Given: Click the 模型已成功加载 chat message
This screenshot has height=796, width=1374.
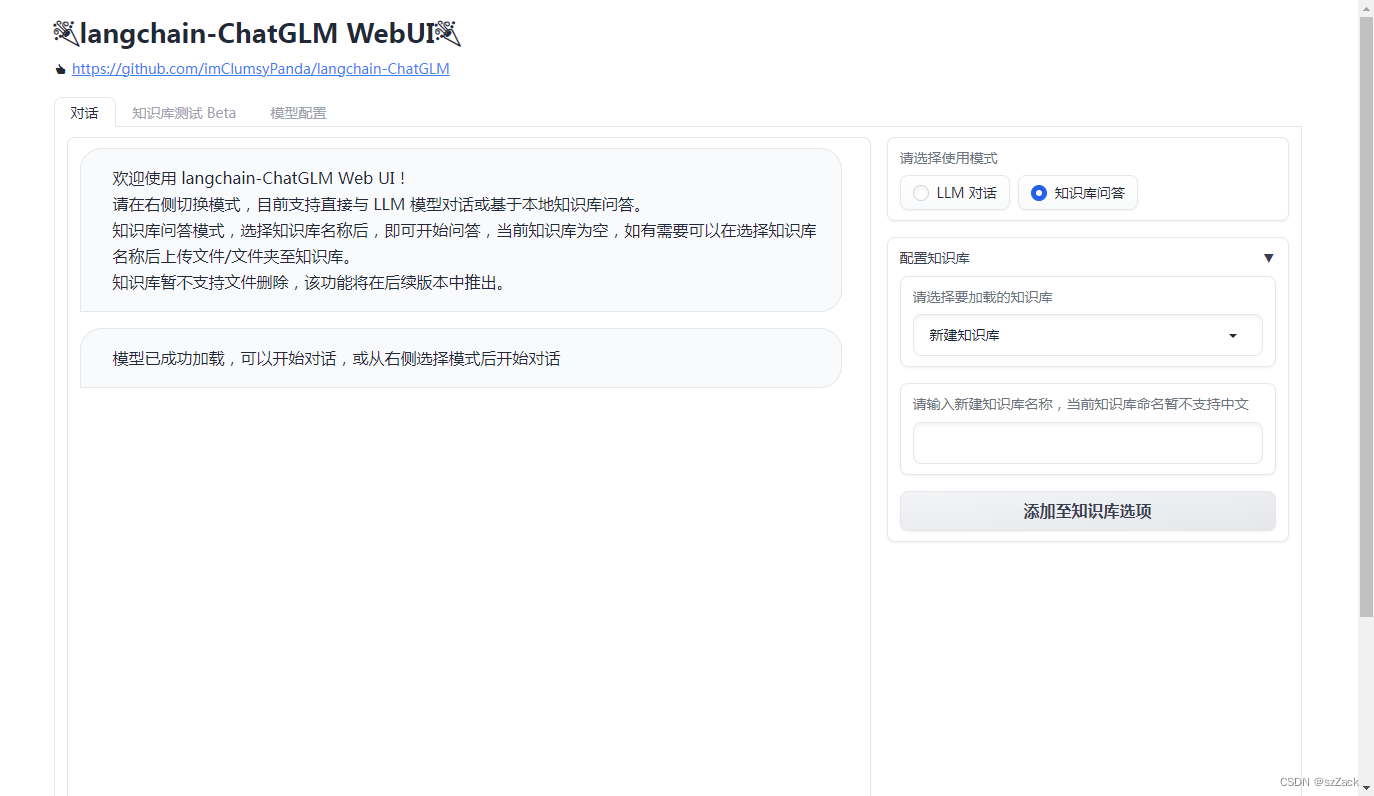Looking at the screenshot, I should (460, 358).
